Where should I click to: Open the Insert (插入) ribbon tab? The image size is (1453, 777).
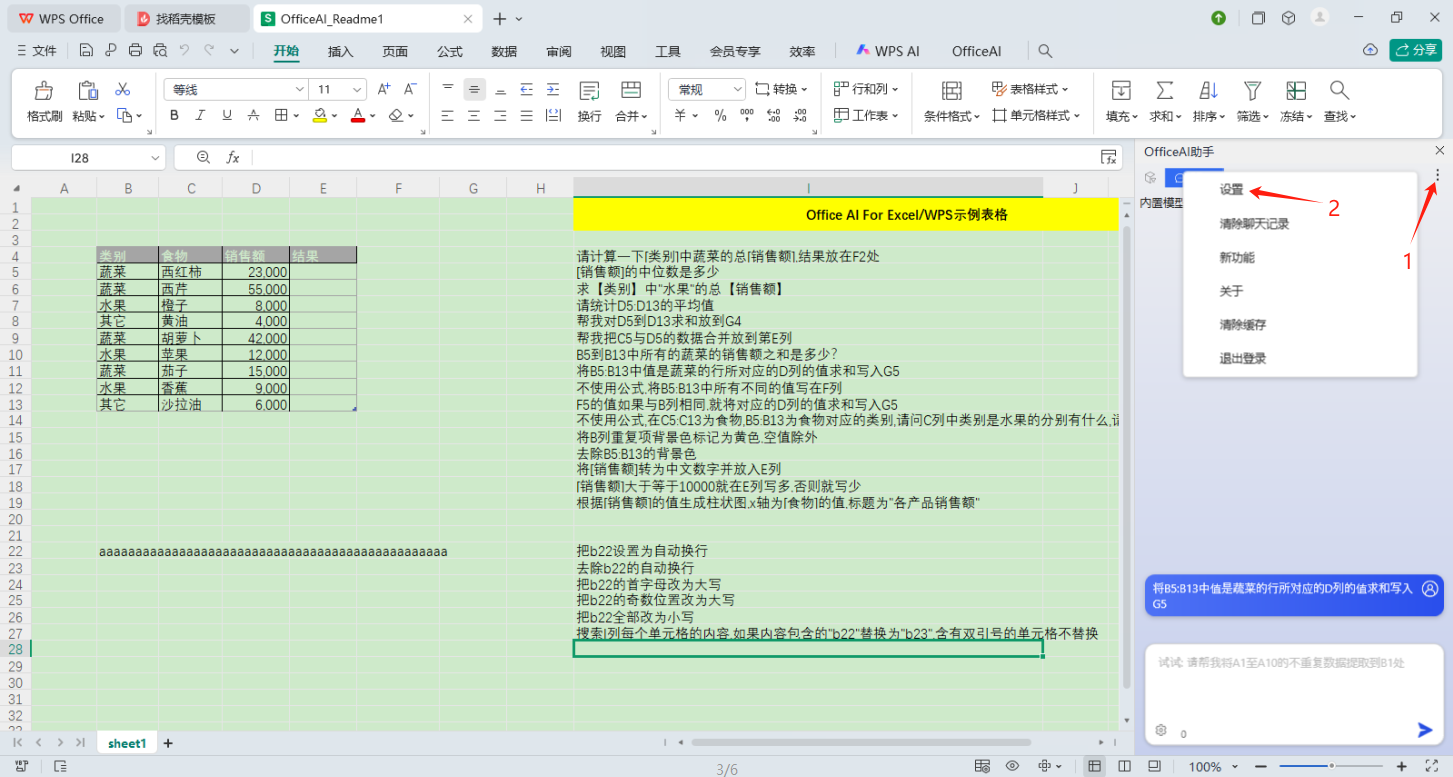pos(341,51)
